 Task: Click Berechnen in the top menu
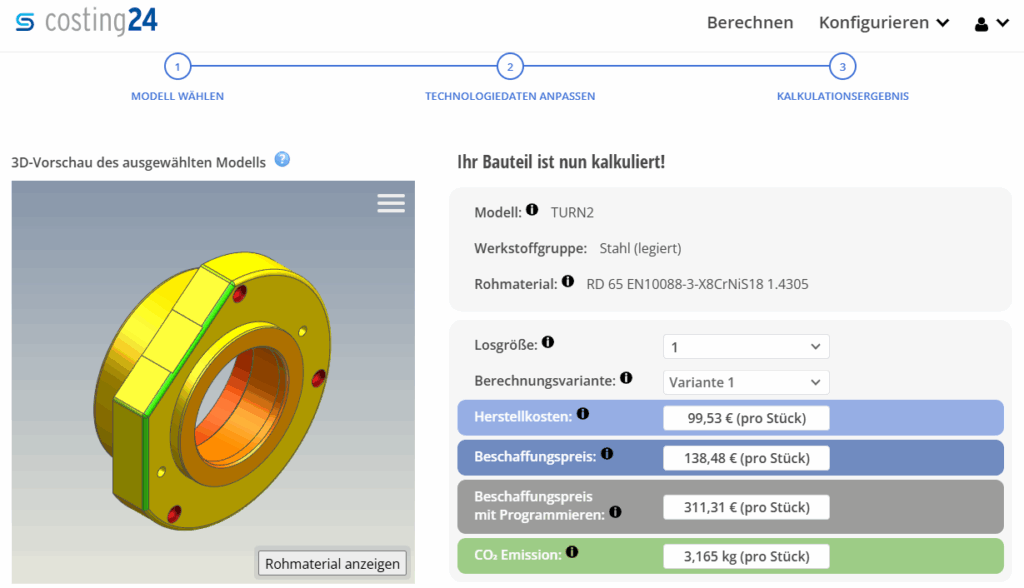pos(750,22)
